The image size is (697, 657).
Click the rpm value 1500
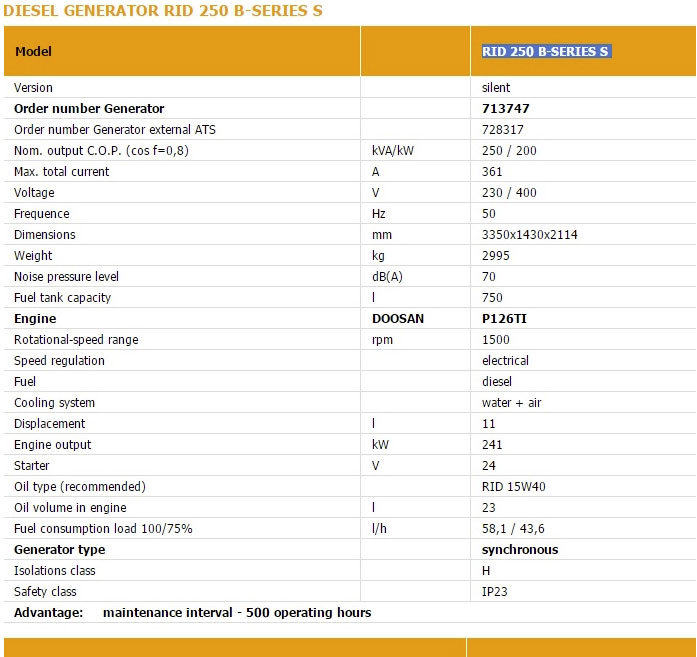[x=496, y=340]
